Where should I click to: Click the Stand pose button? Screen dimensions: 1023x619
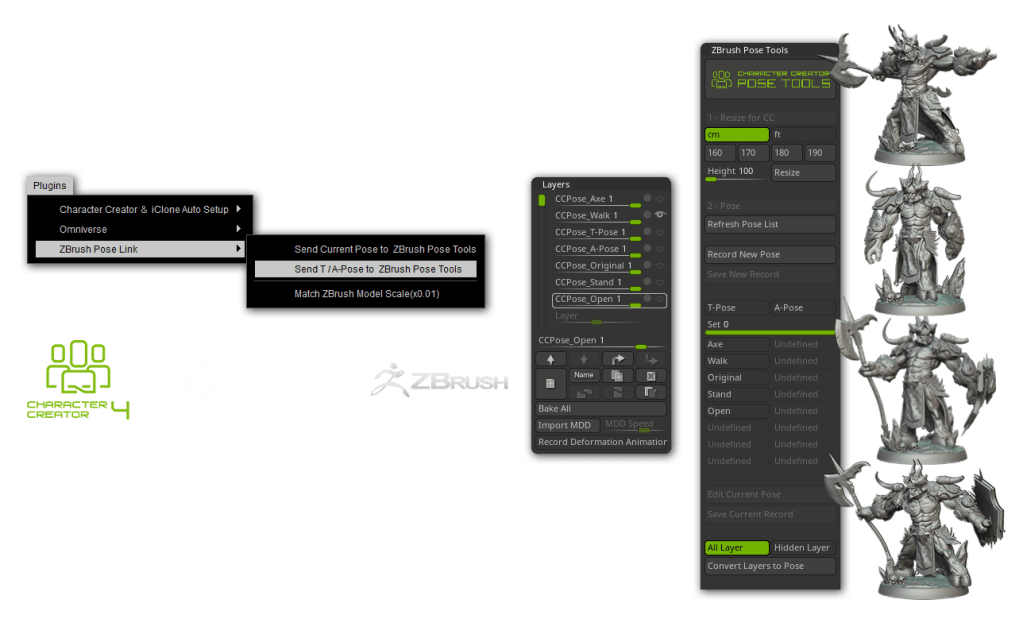tap(737, 394)
